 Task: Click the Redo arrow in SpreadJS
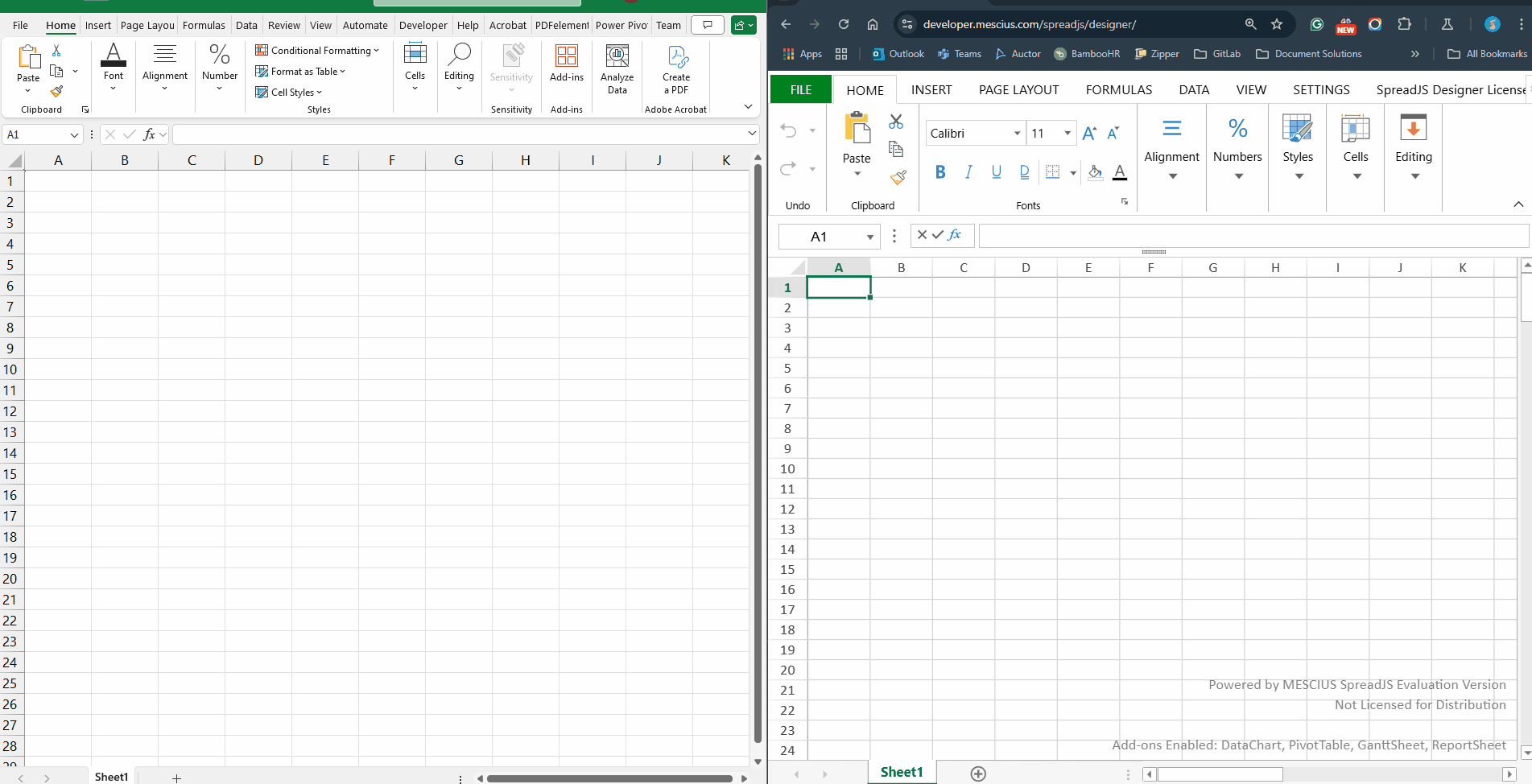click(x=788, y=168)
